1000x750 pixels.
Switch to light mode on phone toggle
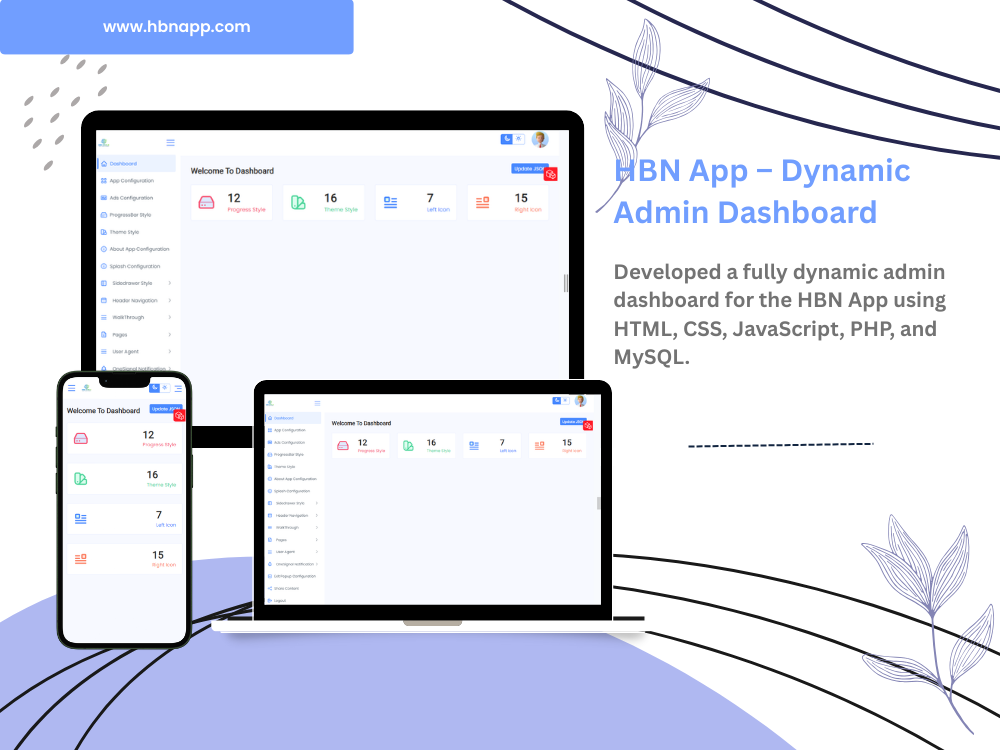click(x=166, y=387)
